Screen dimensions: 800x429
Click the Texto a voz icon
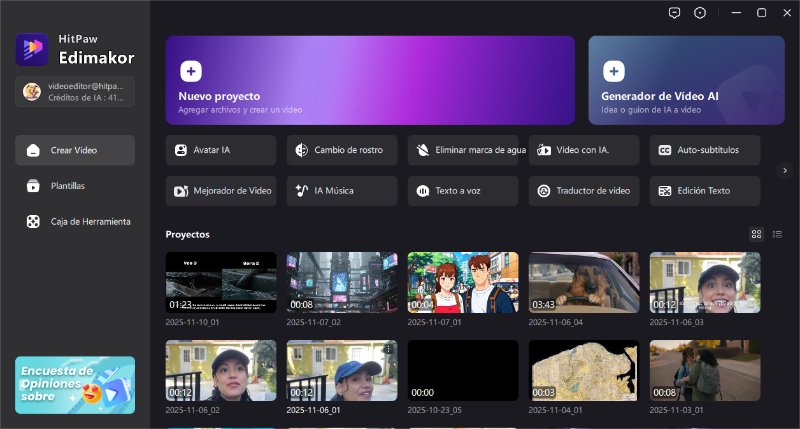pos(422,191)
